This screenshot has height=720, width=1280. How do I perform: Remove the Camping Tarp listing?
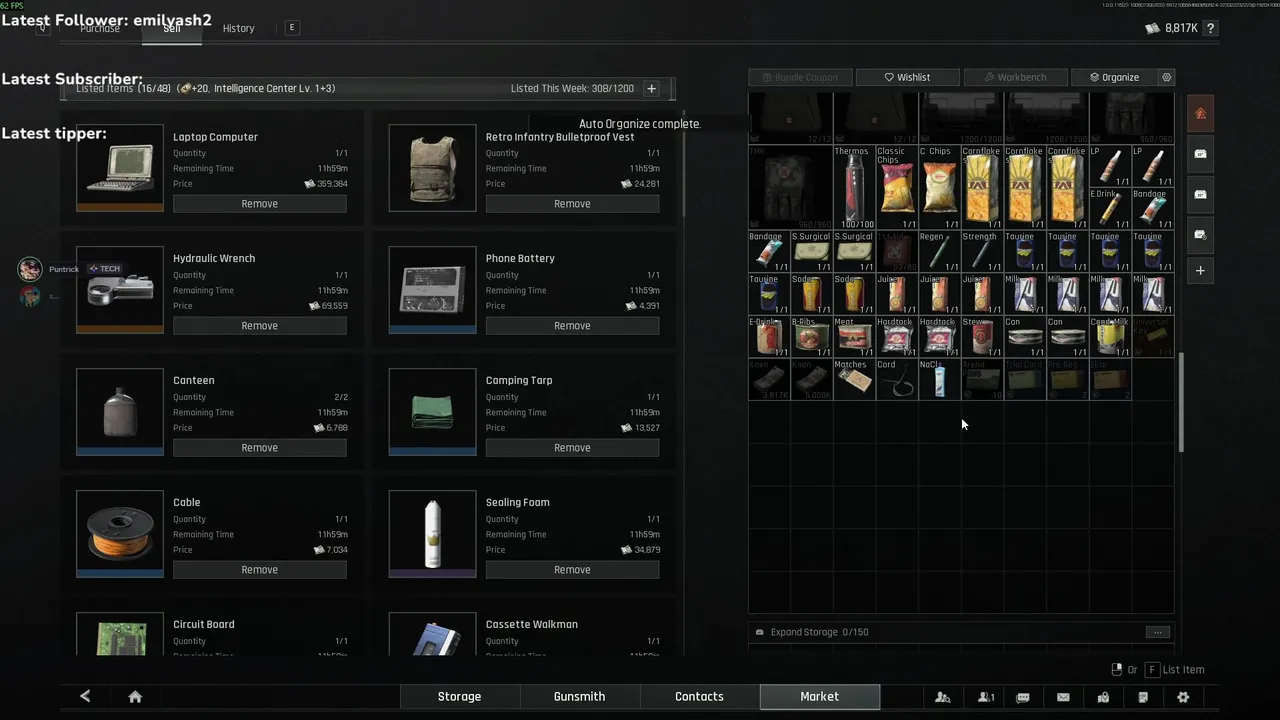[x=572, y=448]
